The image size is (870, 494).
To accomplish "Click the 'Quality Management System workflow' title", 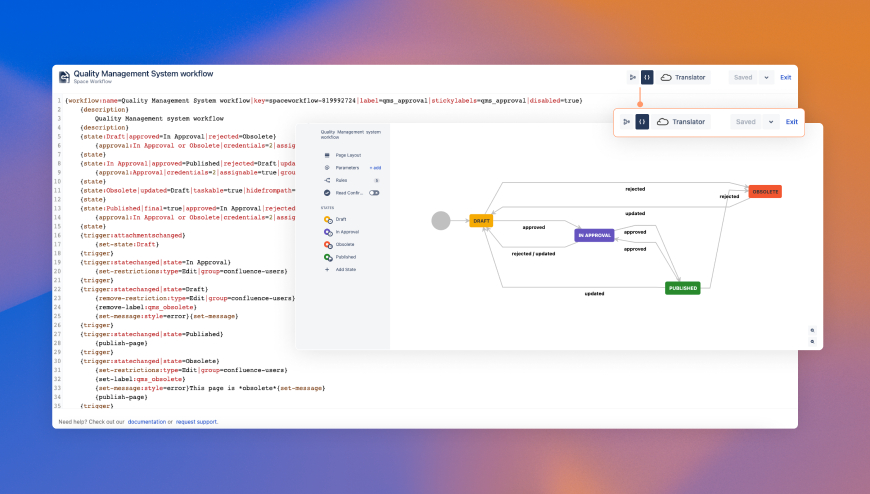I will click(x=143, y=73).
